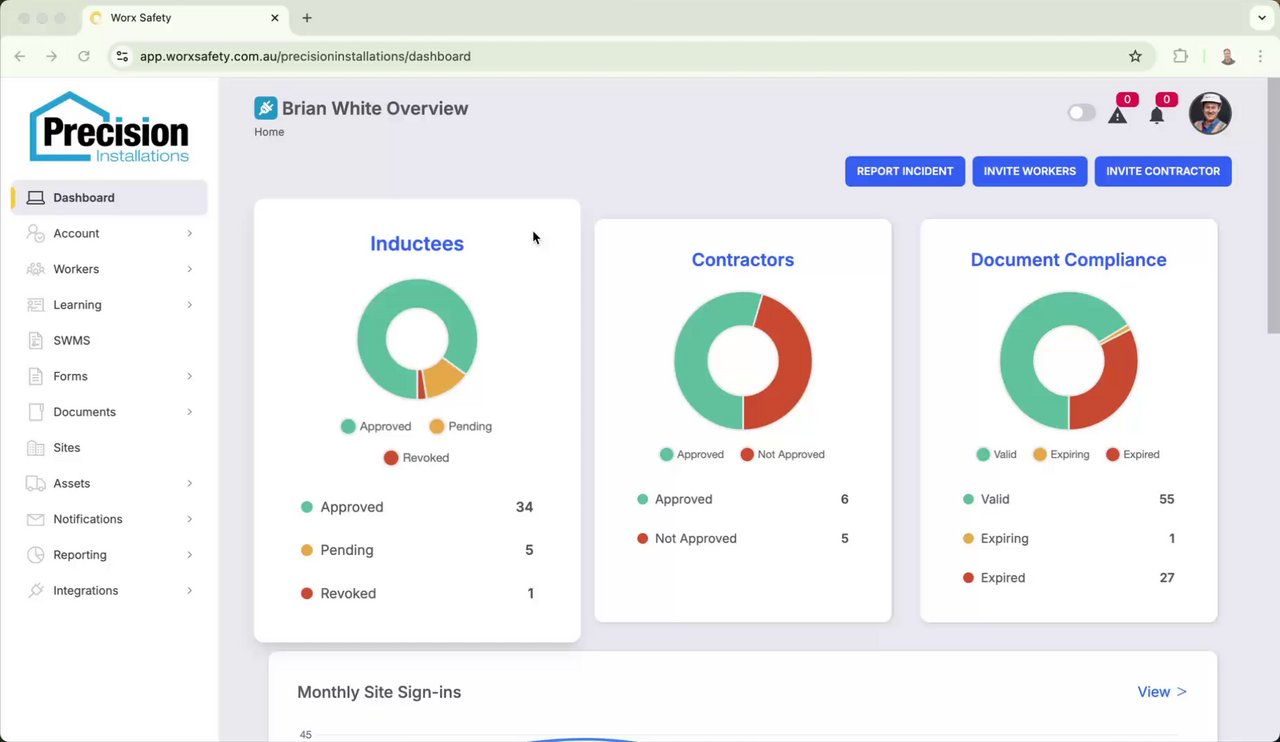Open the SWMS sidebar item
Viewport: 1280px width, 742px height.
tap(109, 340)
